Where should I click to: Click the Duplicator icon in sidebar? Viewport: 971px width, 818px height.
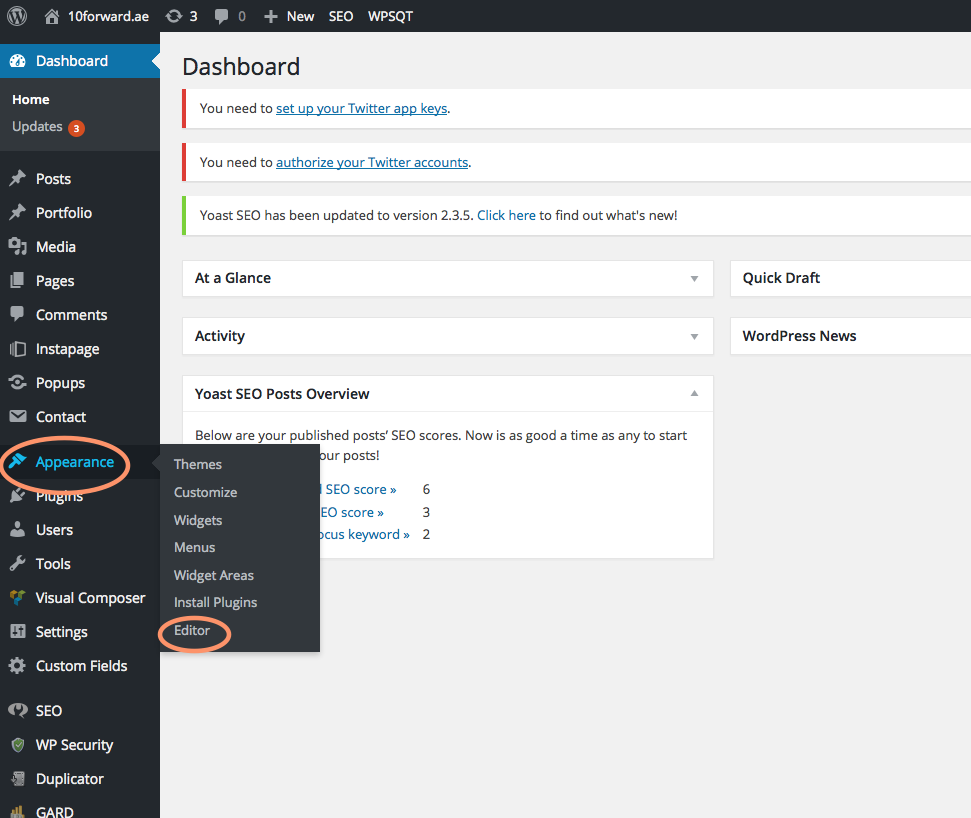[17, 778]
